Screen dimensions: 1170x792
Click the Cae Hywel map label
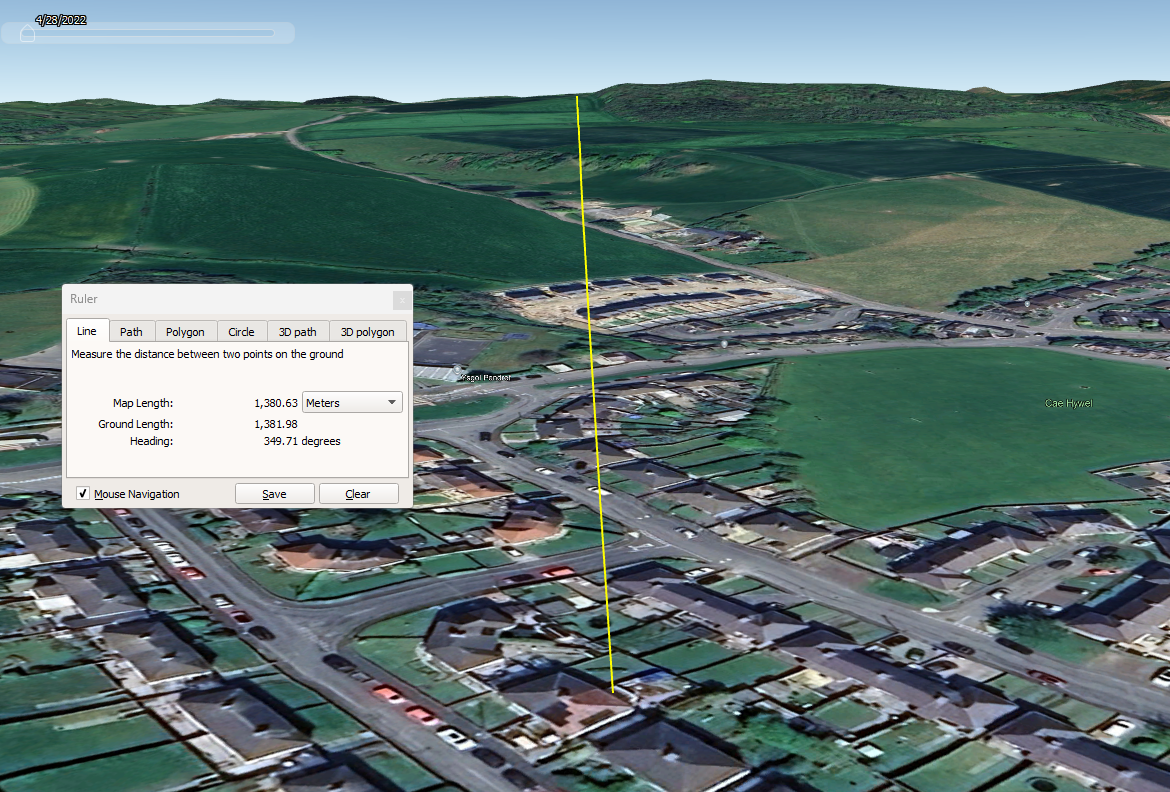tap(1068, 403)
